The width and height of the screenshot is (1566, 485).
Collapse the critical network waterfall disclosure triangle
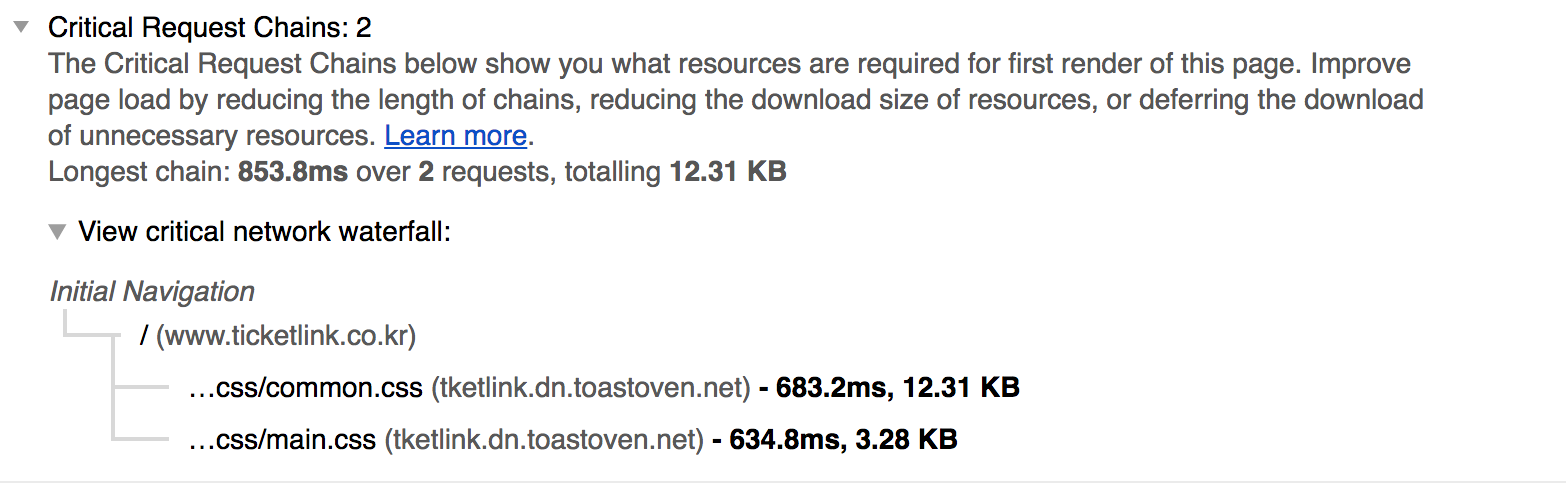tap(58, 232)
